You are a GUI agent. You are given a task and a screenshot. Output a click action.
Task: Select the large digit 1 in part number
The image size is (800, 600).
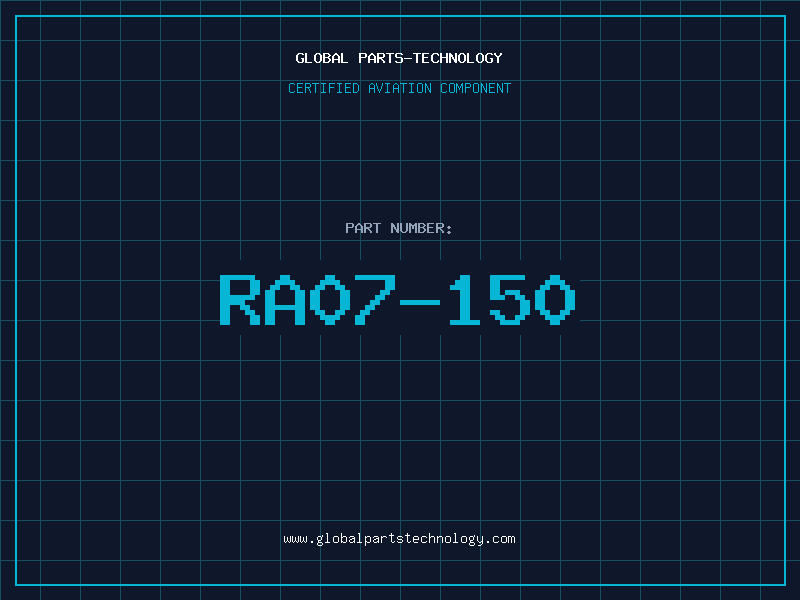coord(465,300)
